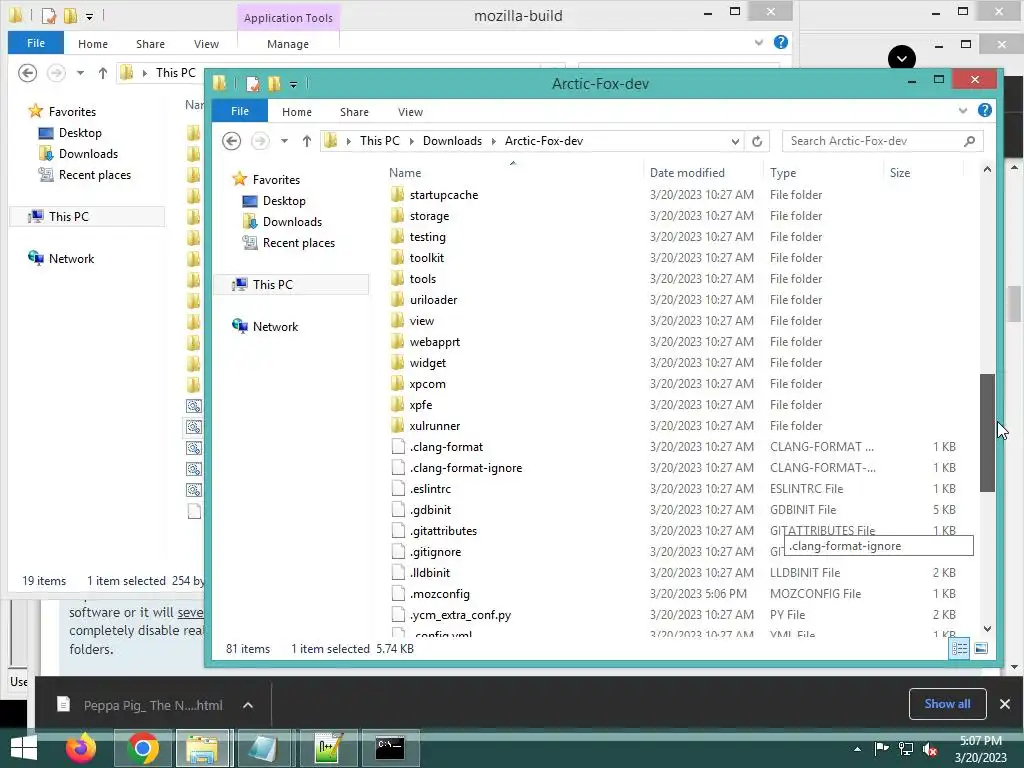The width and height of the screenshot is (1024, 768).
Task: Sort by Type column header
Action: pyautogui.click(x=783, y=172)
